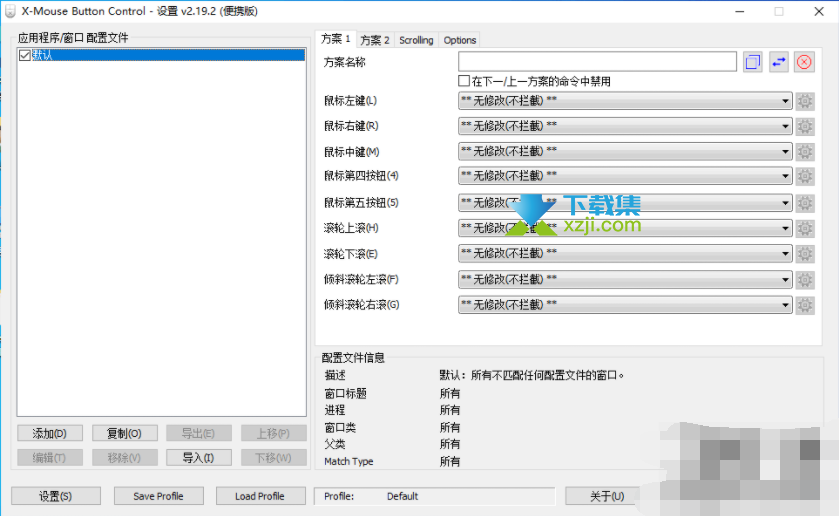Click the 复制(O) button

click(x=125, y=433)
